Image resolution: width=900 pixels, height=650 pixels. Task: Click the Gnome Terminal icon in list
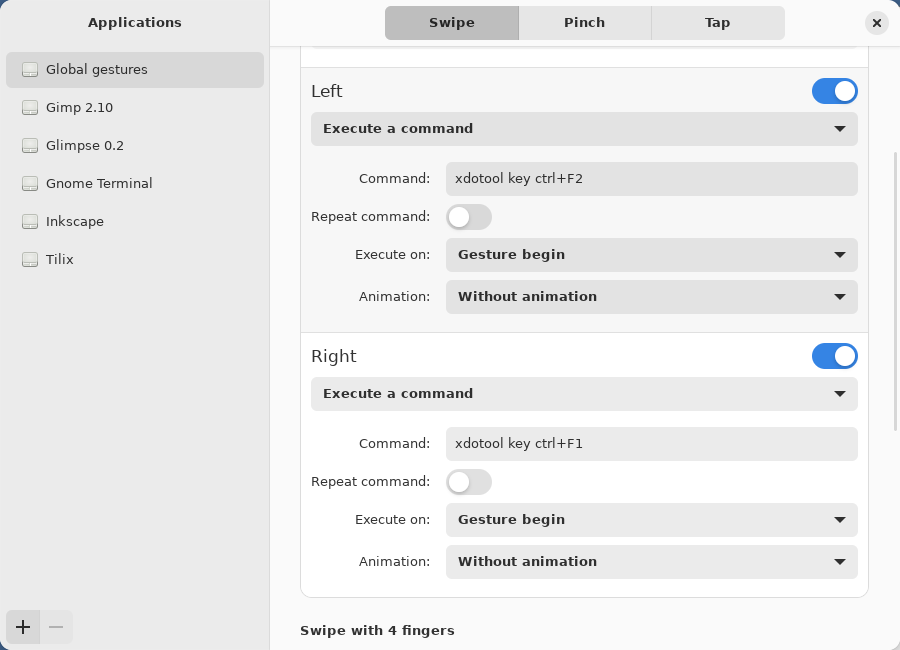click(x=30, y=184)
